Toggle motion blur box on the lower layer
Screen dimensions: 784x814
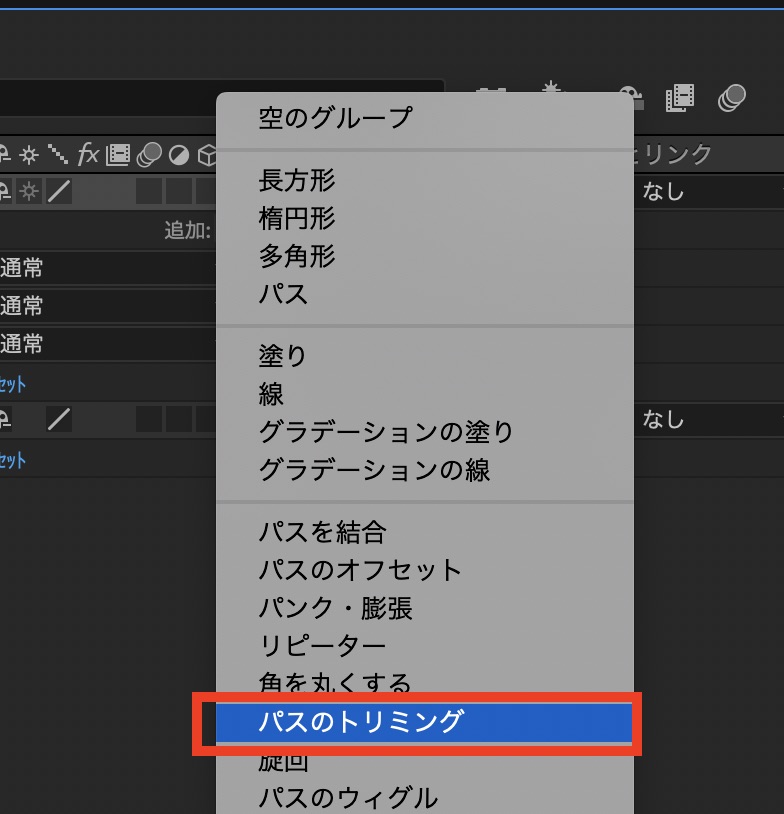(149, 419)
